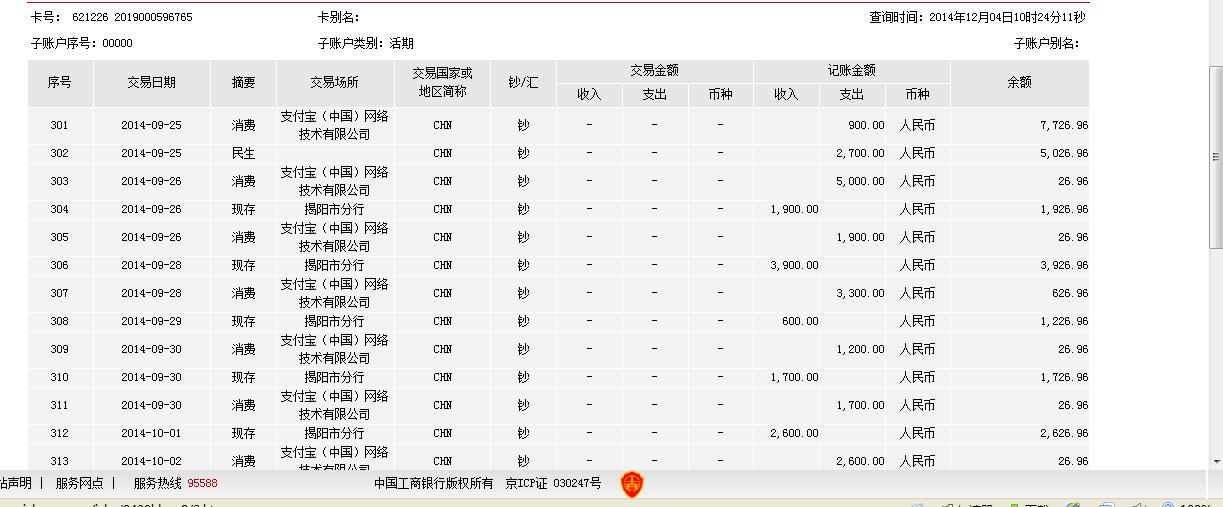Viewport: 1223px width, 507px height.
Task: Click balance 1,226.96 in row 308
Action: [1064, 322]
